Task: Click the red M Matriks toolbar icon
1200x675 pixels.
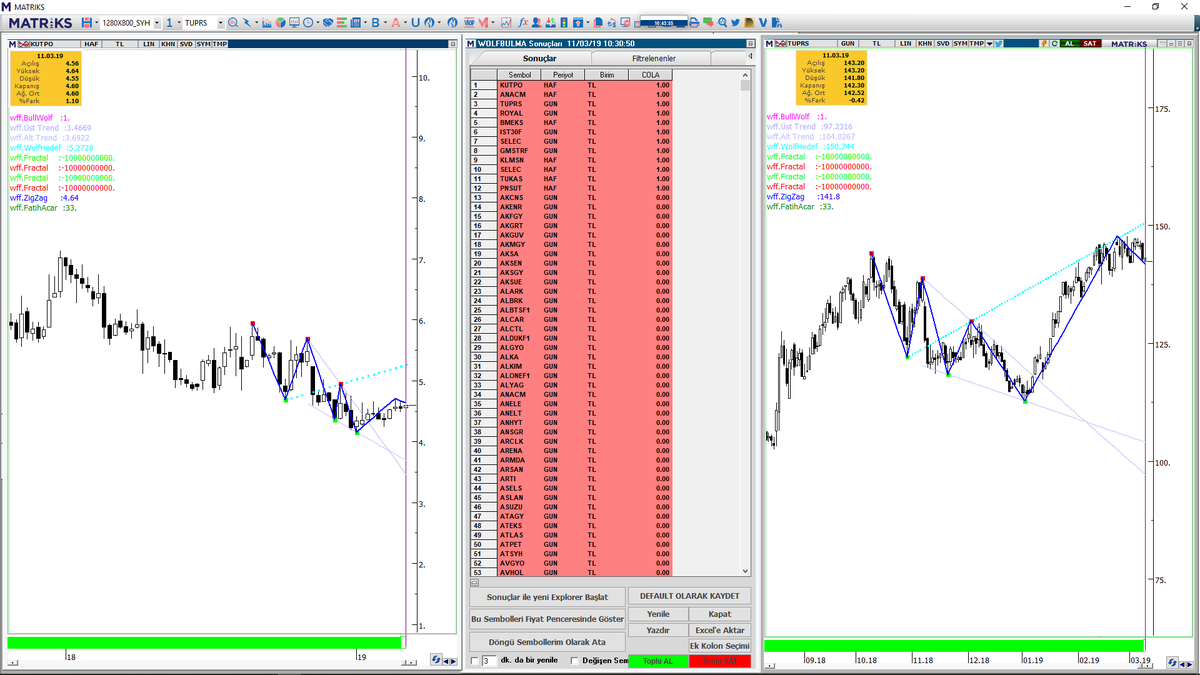Action: [483, 23]
